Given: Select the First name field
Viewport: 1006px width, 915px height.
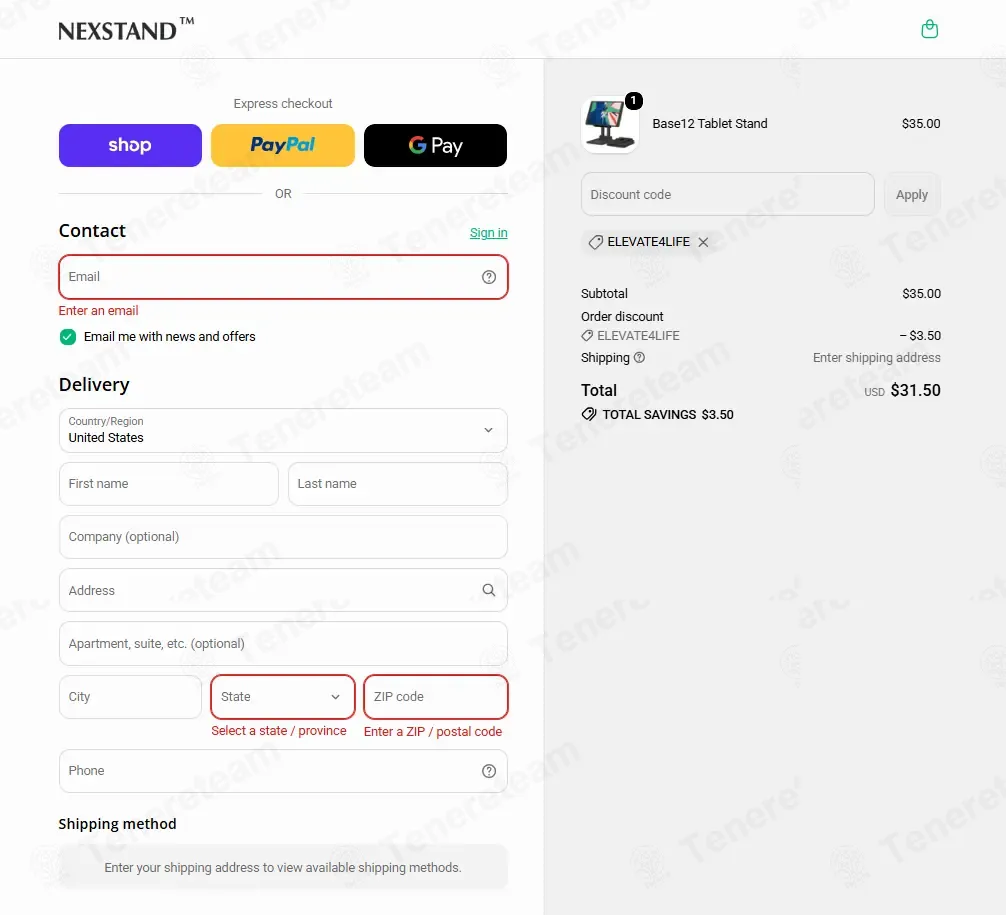Looking at the screenshot, I should pyautogui.click(x=169, y=484).
